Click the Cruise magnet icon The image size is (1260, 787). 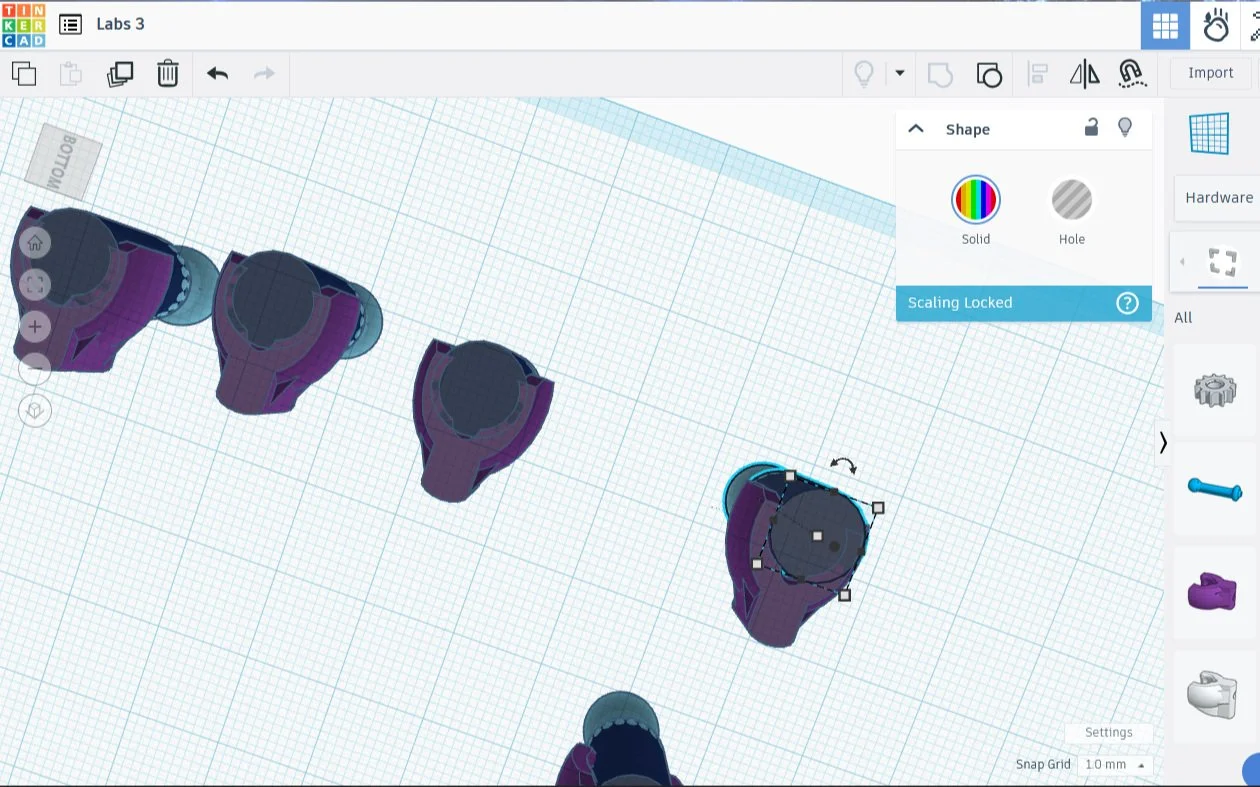(x=1131, y=73)
